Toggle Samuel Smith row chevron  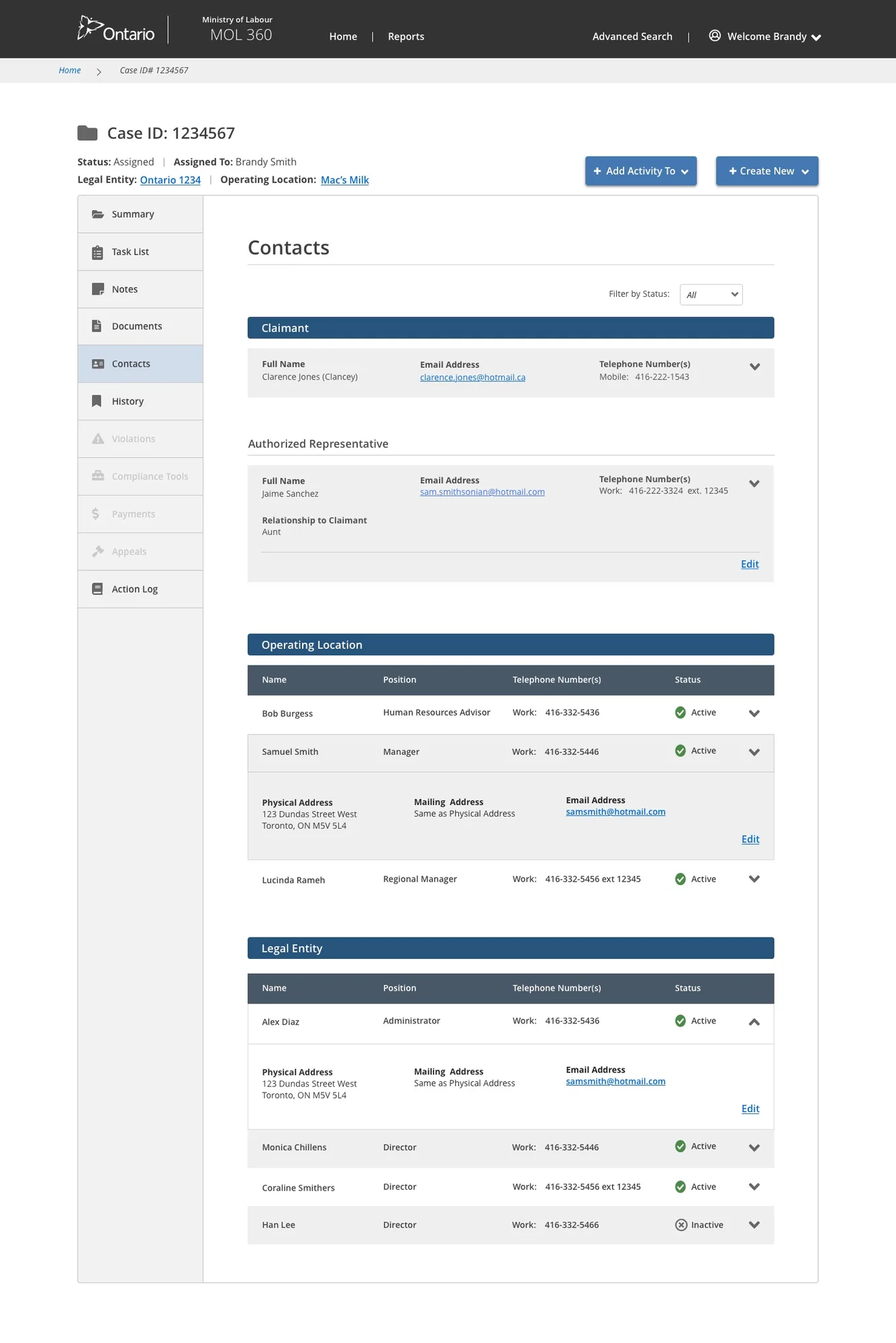(754, 752)
